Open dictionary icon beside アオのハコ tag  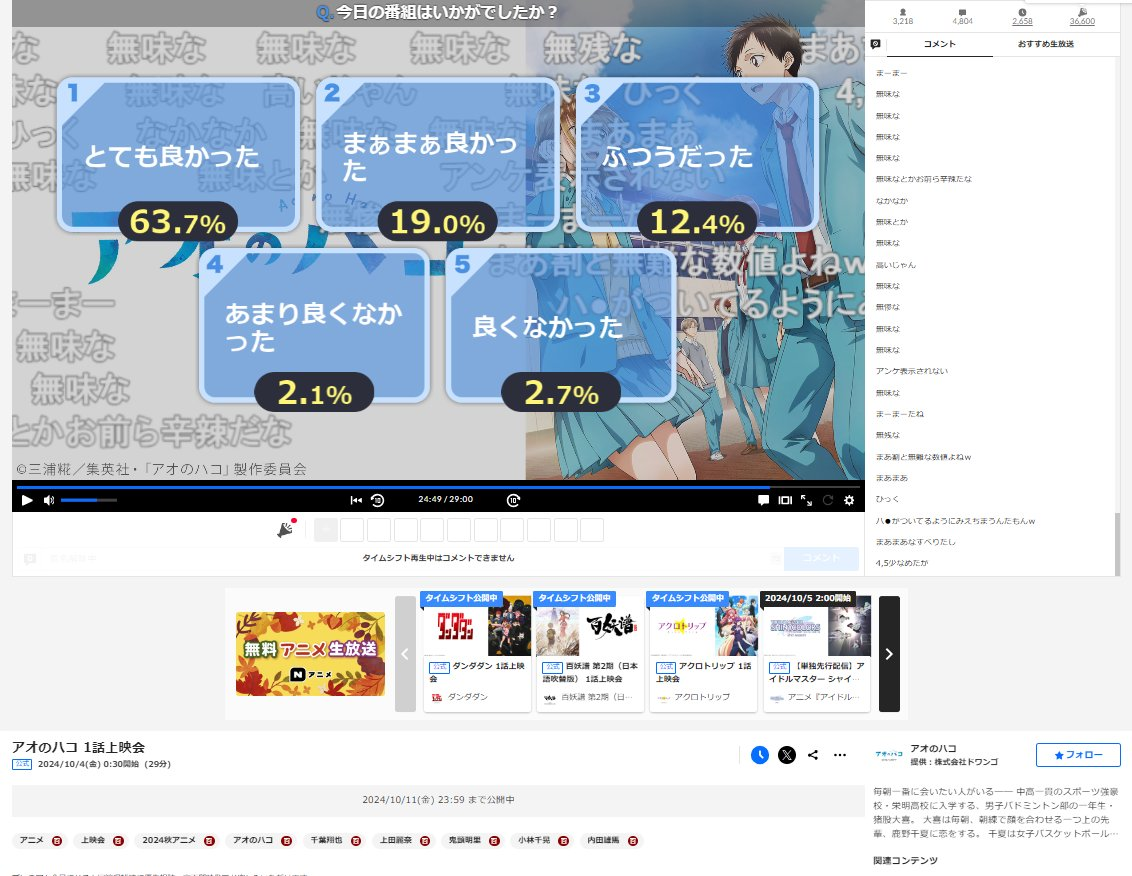(x=287, y=841)
